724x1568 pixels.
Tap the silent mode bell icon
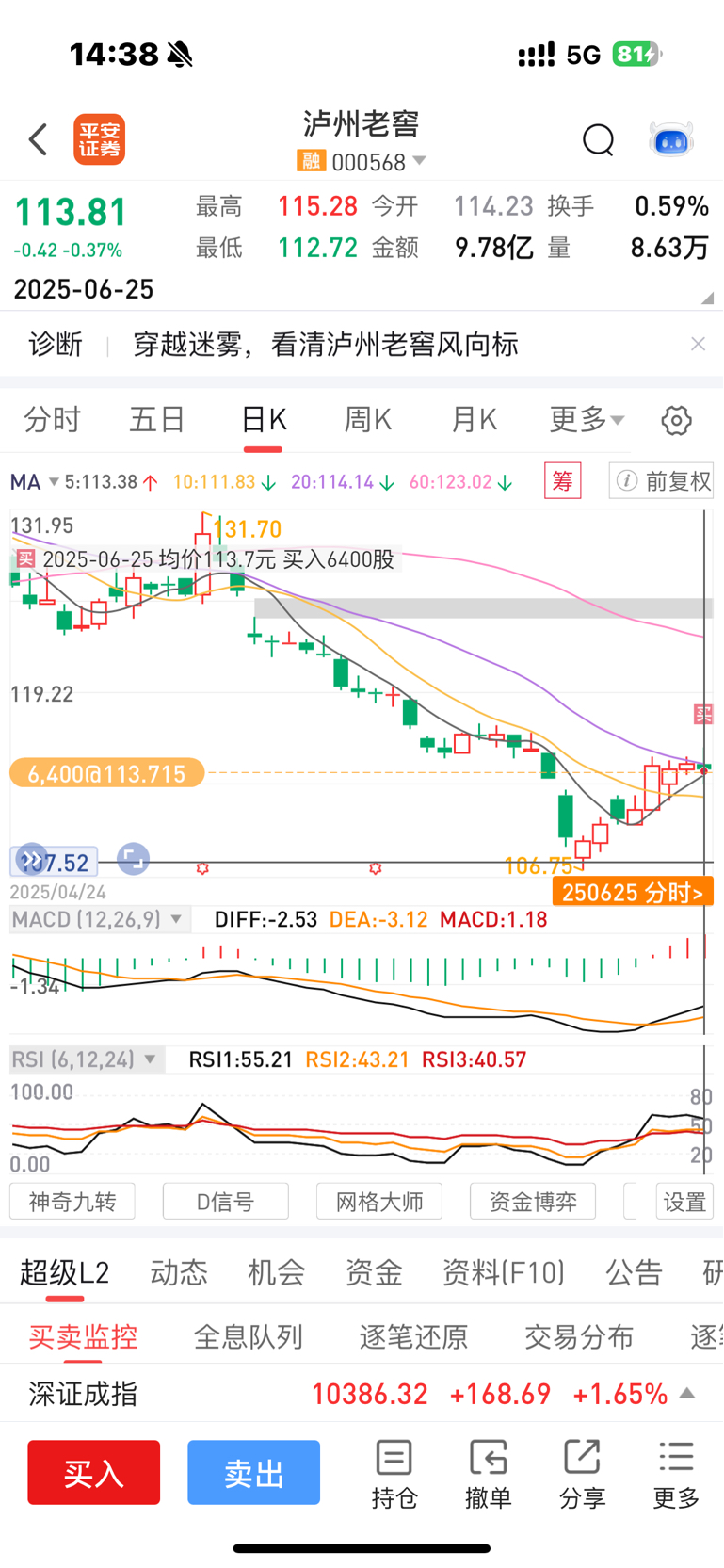point(180,55)
